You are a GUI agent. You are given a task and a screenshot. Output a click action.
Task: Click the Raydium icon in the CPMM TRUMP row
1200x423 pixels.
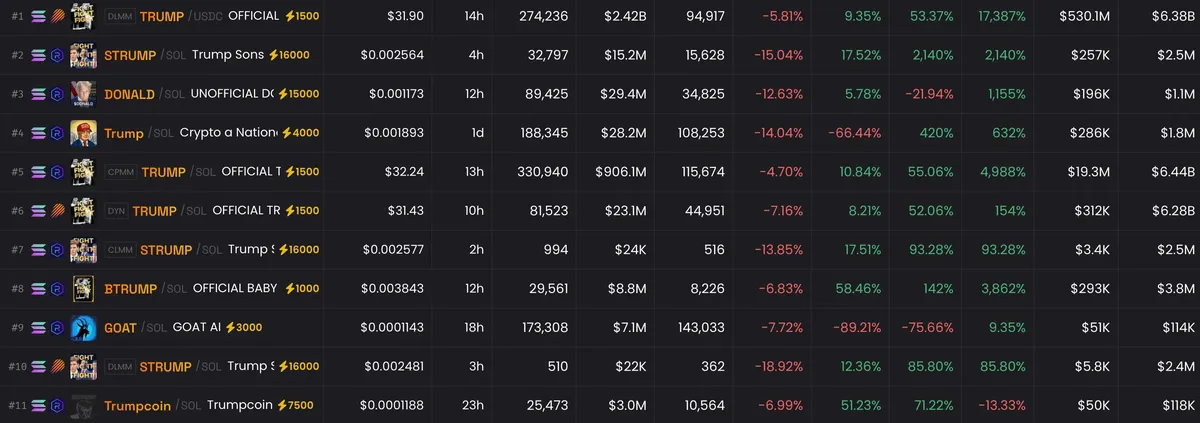click(x=57, y=172)
